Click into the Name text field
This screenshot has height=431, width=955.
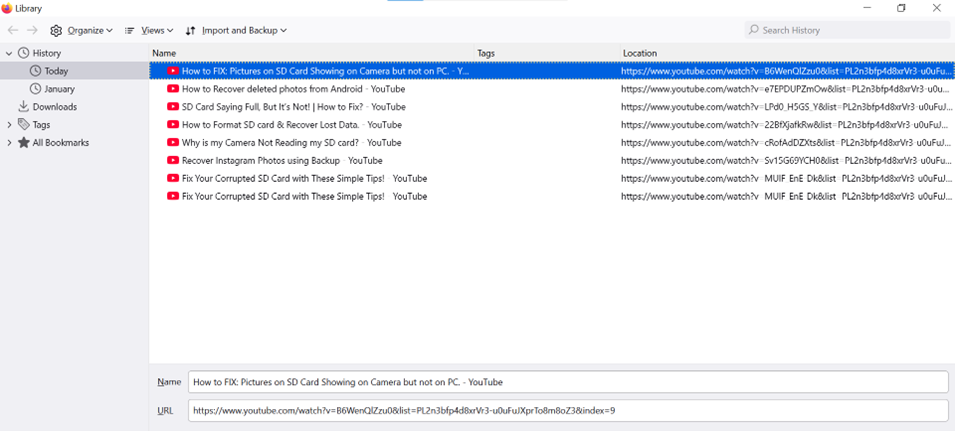pyautogui.click(x=568, y=382)
